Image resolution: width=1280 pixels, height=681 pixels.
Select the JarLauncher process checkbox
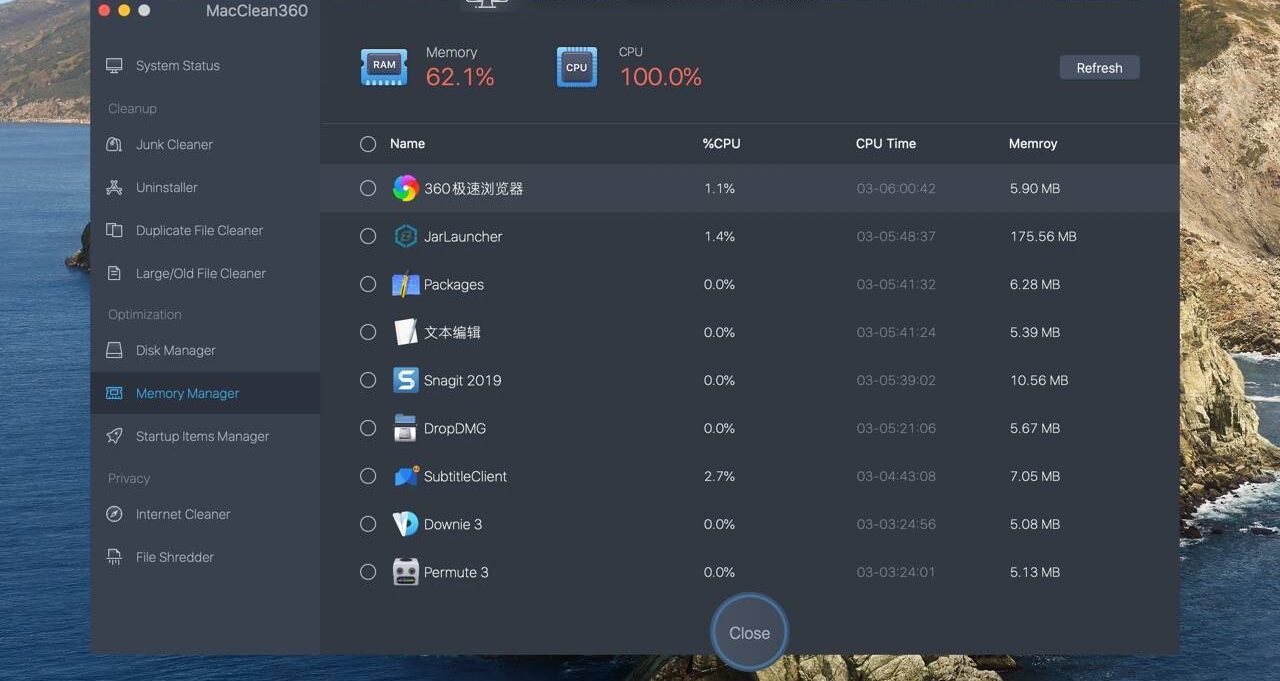pos(368,236)
